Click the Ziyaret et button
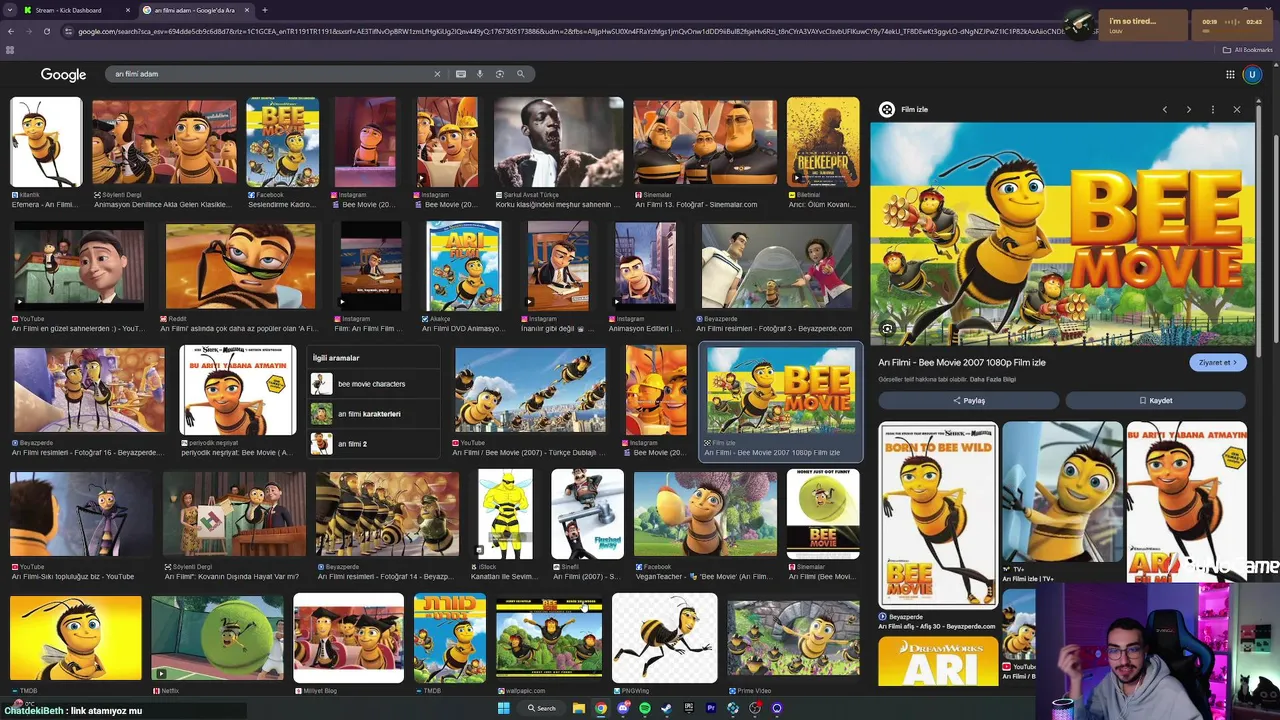Screen dimensions: 1280x720 [1218, 362]
